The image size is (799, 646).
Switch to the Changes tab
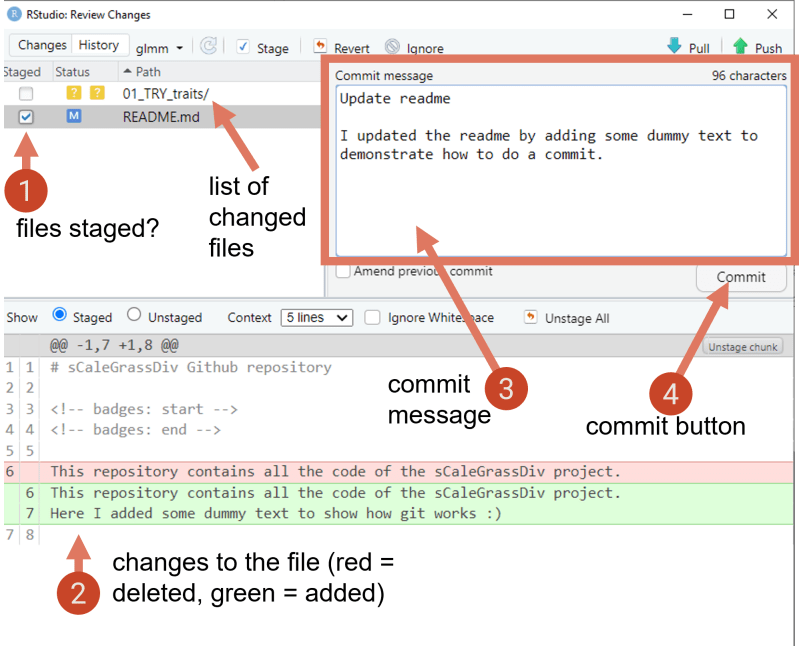(x=42, y=45)
